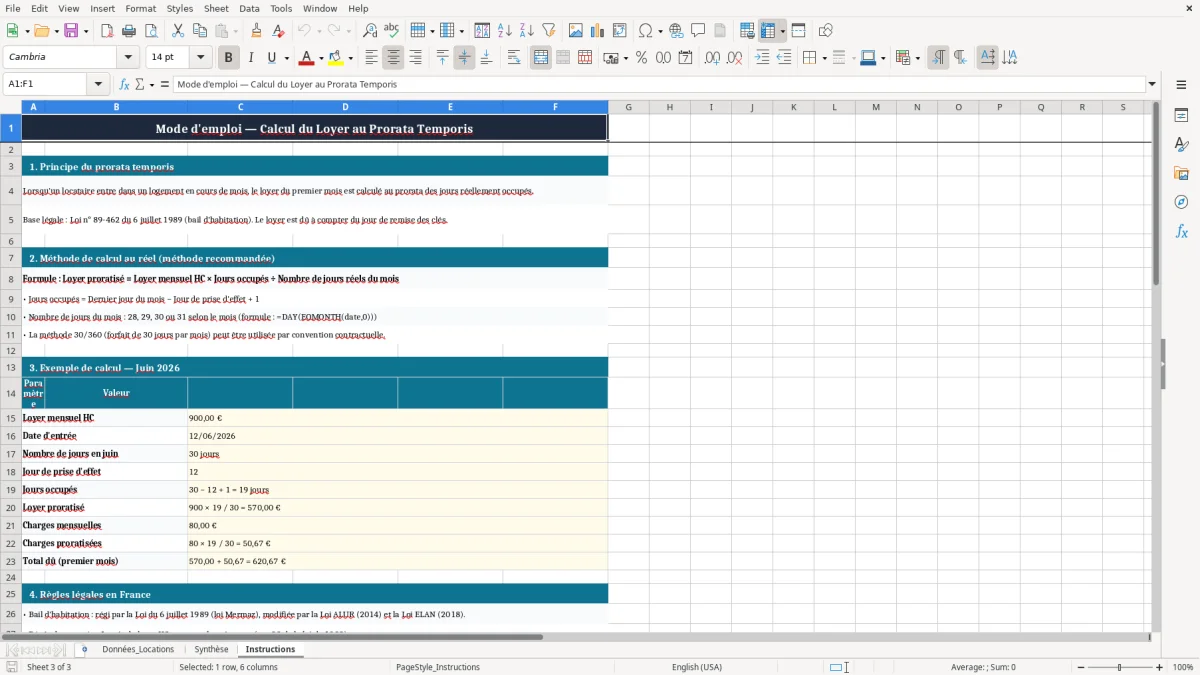This screenshot has width=1200, height=675.
Task: Open Freeze Rows and Columns dropdown
Action: point(782,31)
